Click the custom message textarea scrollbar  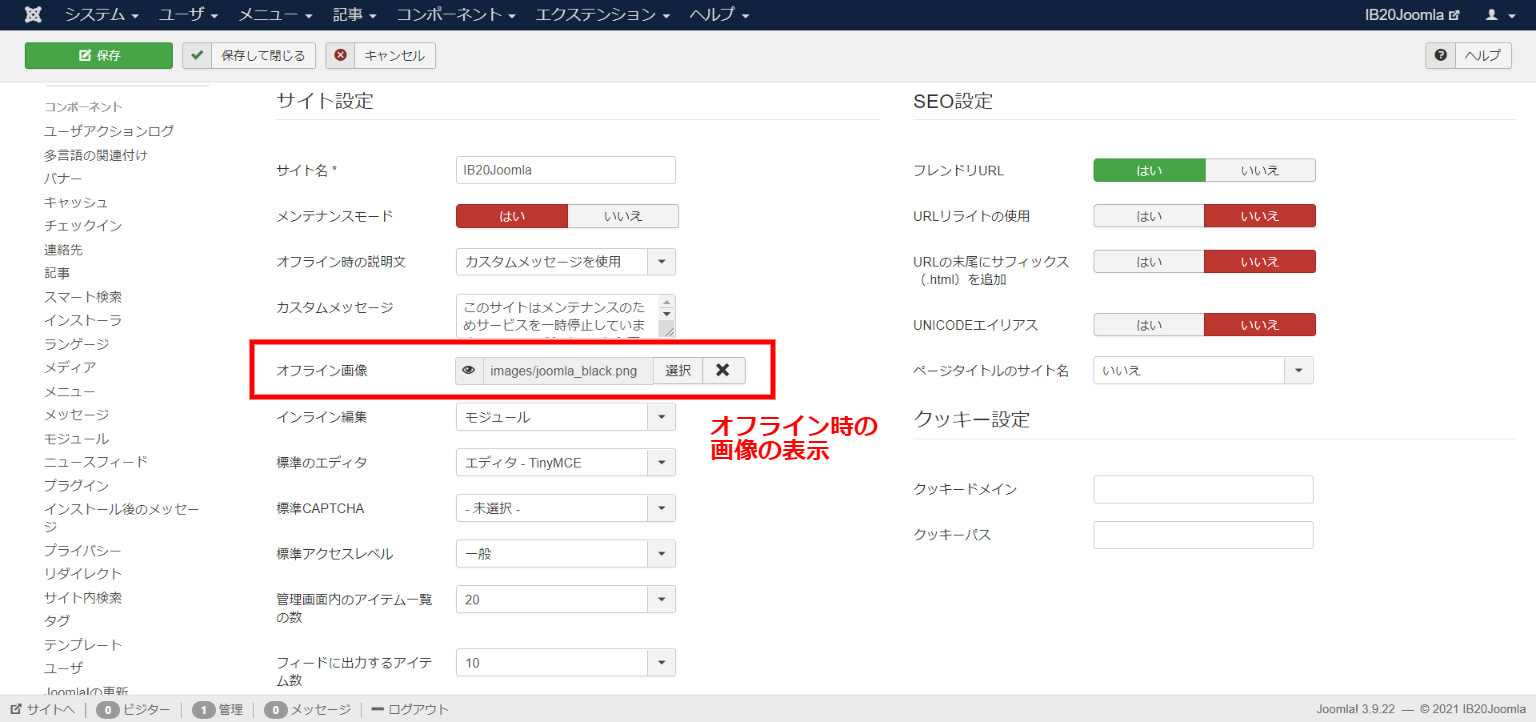click(667, 316)
